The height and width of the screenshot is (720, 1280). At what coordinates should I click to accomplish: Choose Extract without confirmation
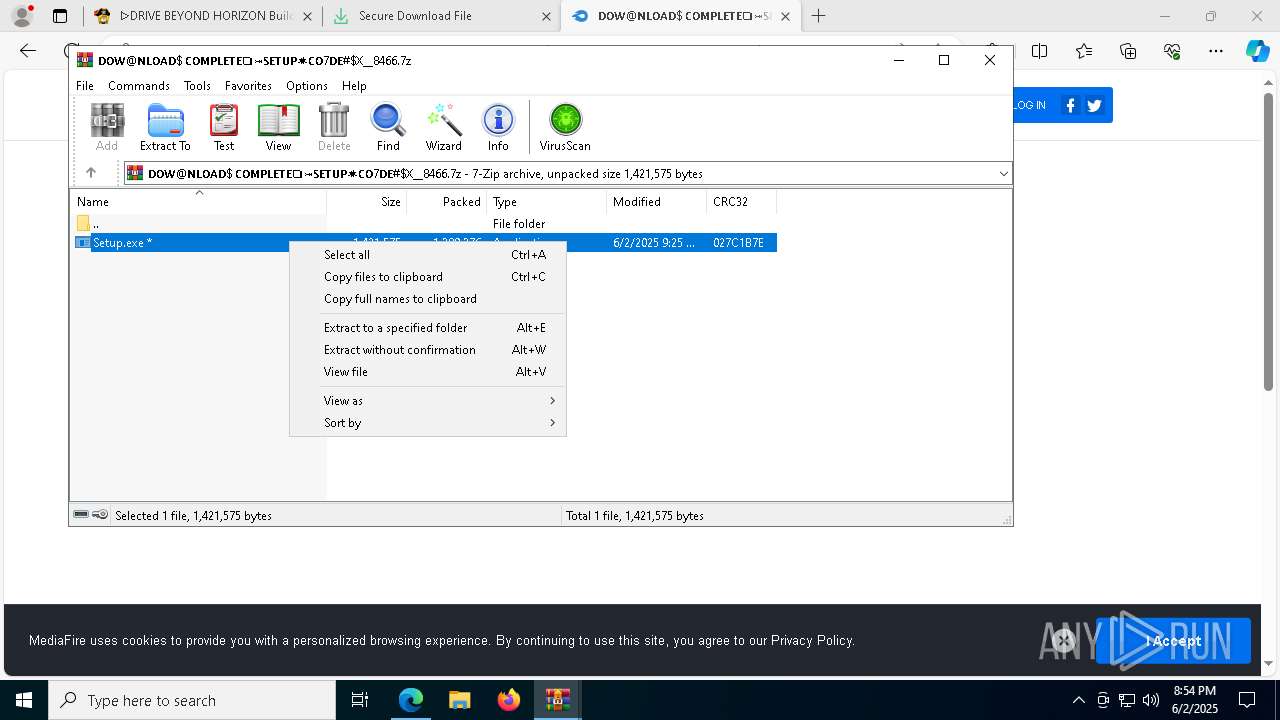click(428, 350)
